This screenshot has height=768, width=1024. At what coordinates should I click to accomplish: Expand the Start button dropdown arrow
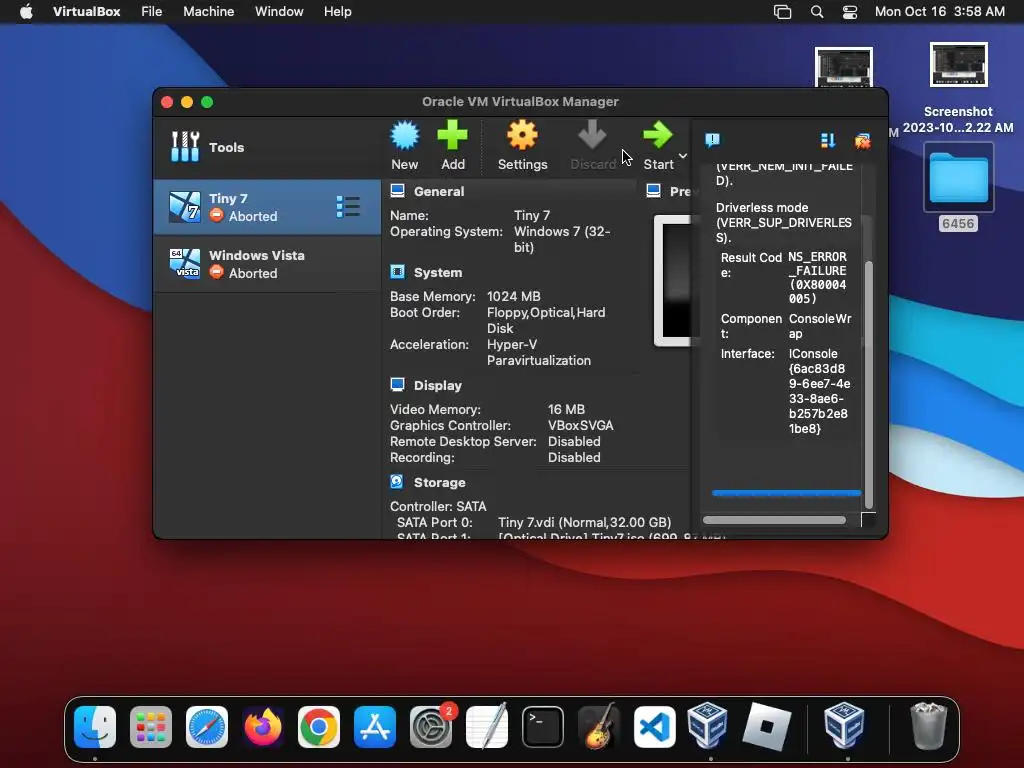[683, 156]
